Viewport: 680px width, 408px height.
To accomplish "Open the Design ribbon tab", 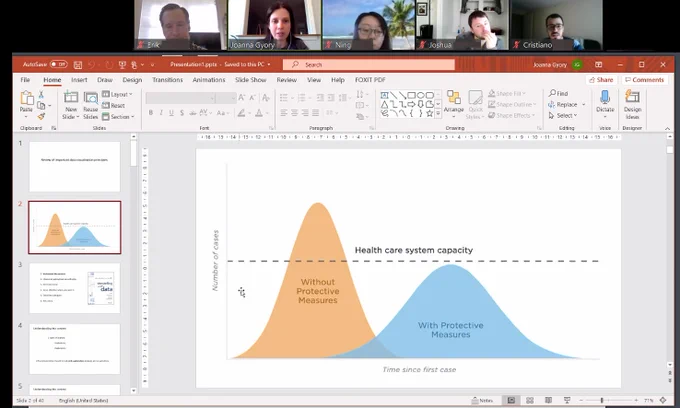I will [132, 80].
